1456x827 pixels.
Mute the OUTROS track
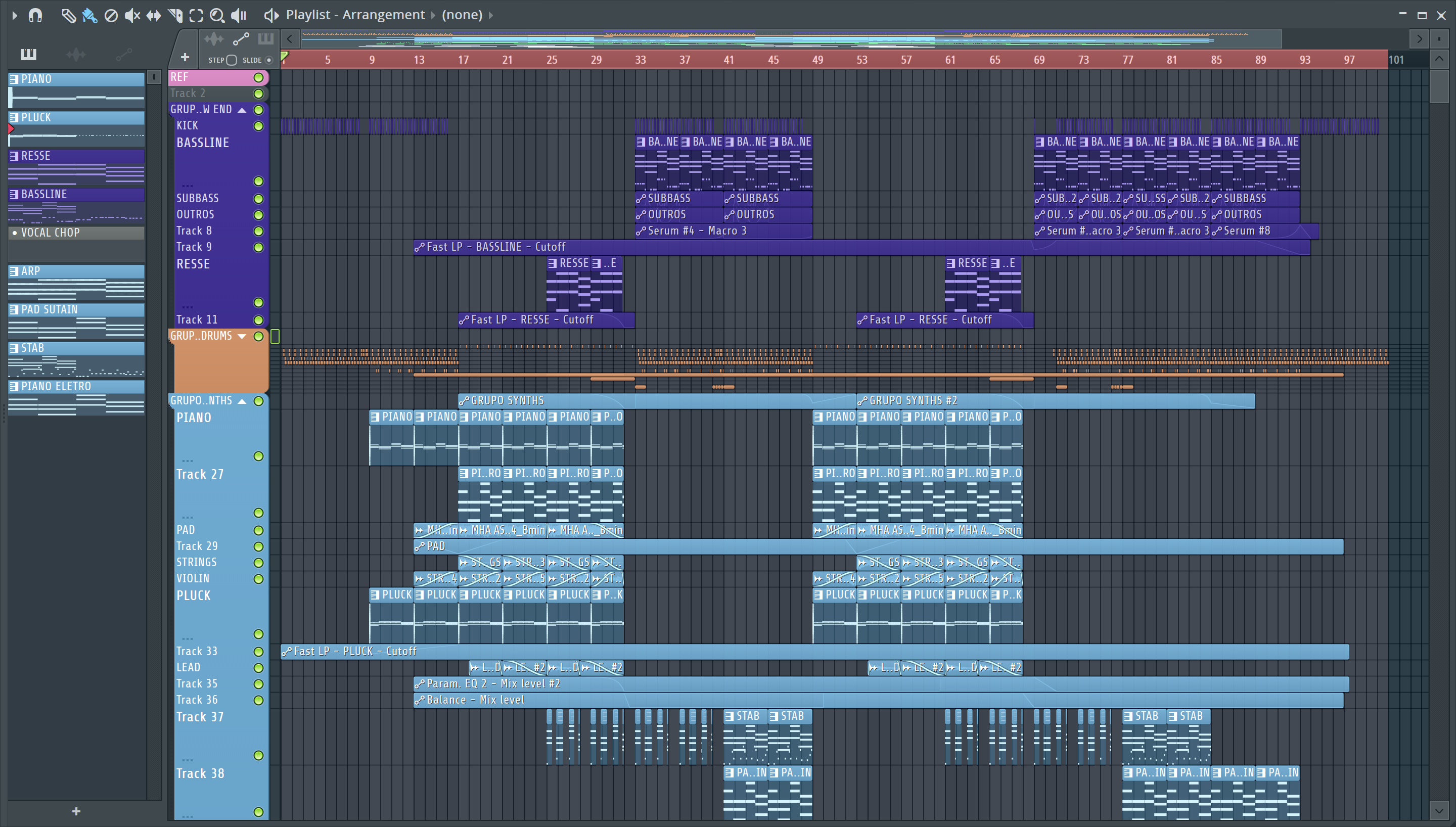(x=258, y=215)
